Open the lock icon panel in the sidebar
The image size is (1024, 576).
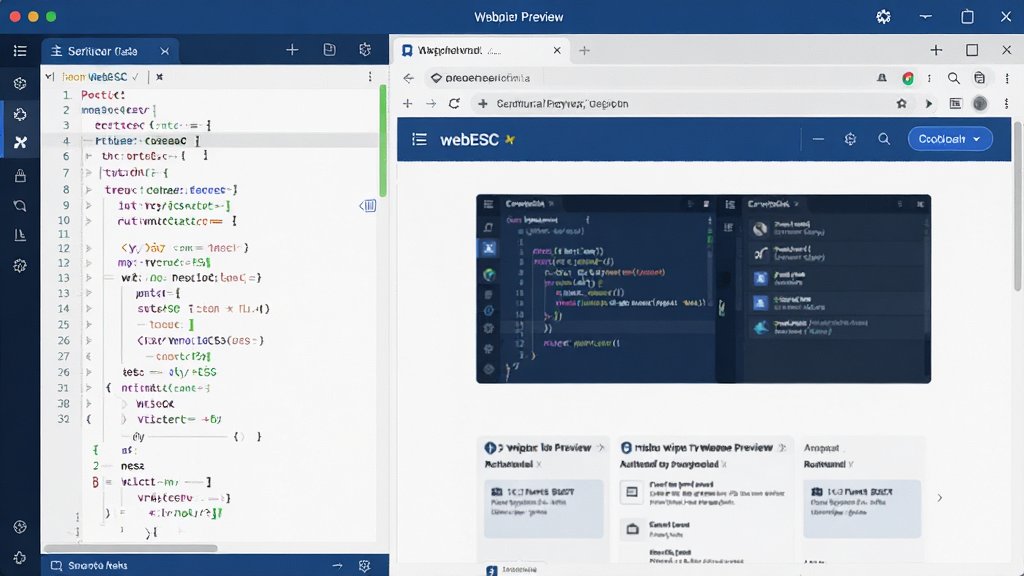20,175
